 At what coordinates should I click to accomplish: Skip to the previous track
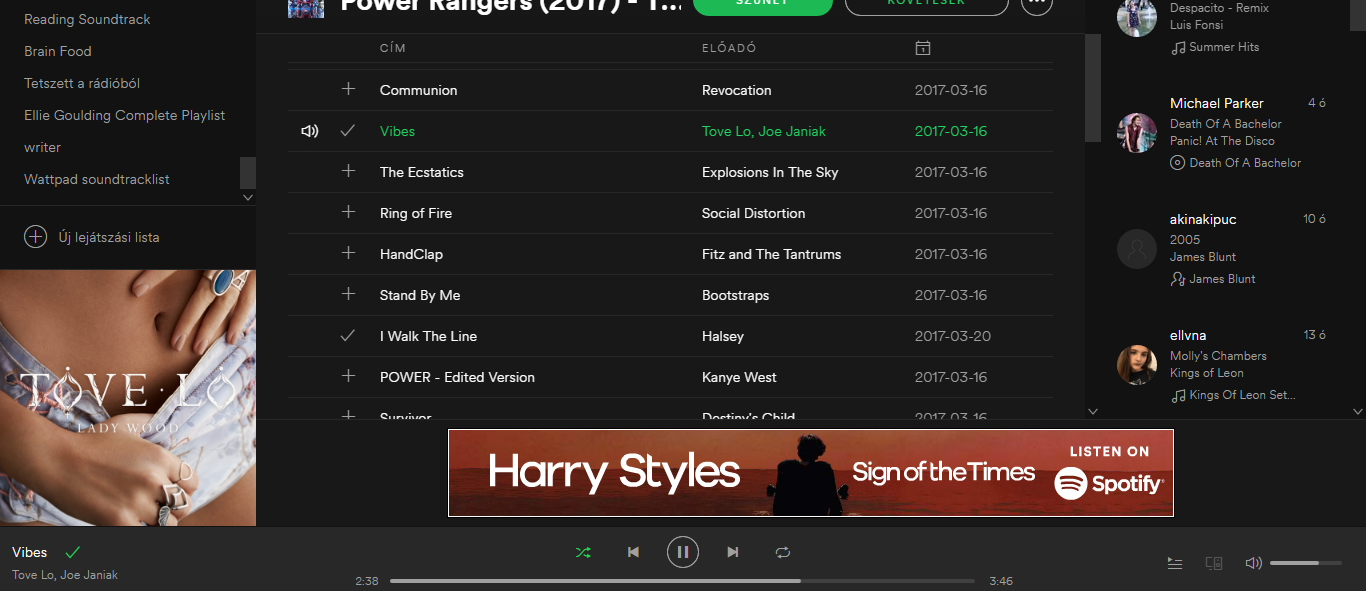tap(633, 552)
